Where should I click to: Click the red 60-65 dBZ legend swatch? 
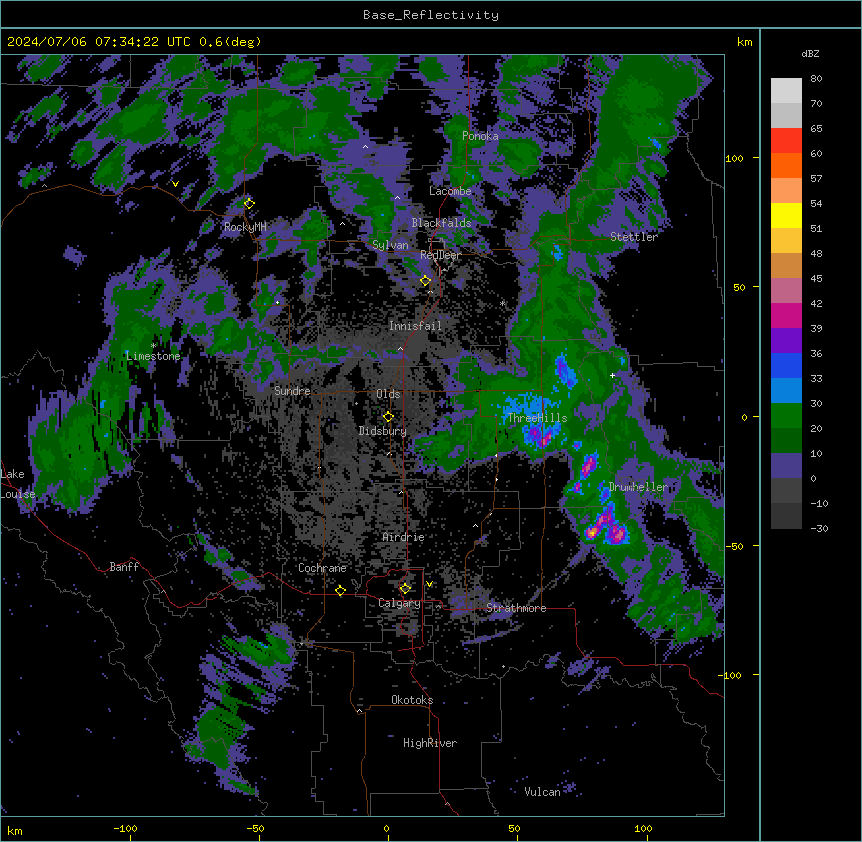786,141
